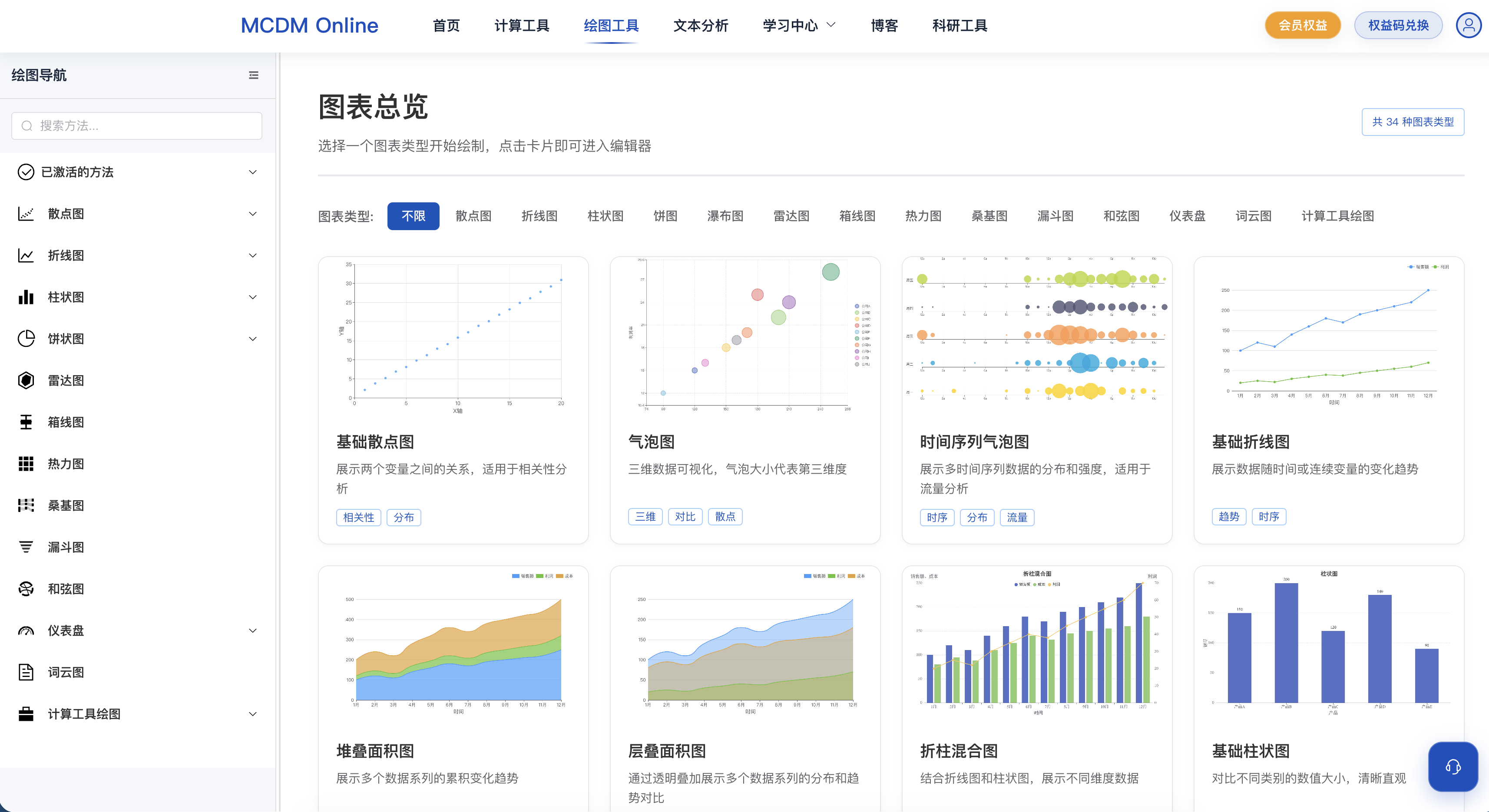Click the 雷达图 hexagon icon in sidebar
Screen dimensions: 1489x812
coord(26,380)
